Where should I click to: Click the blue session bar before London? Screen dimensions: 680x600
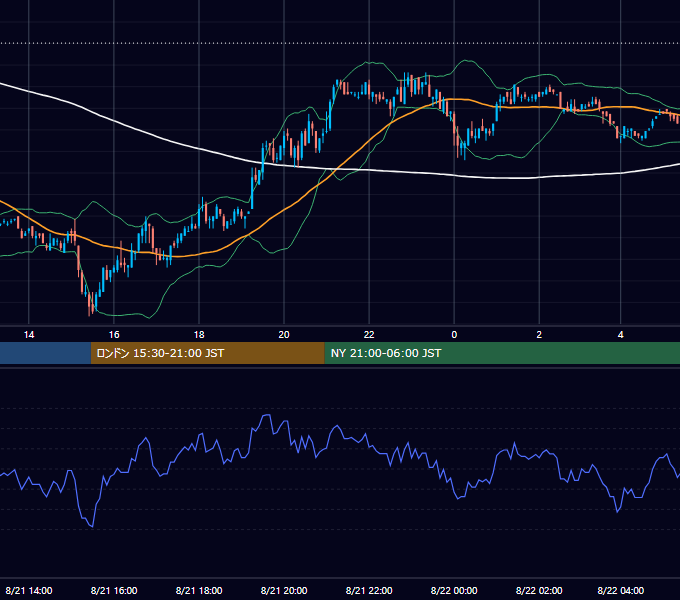pos(45,353)
